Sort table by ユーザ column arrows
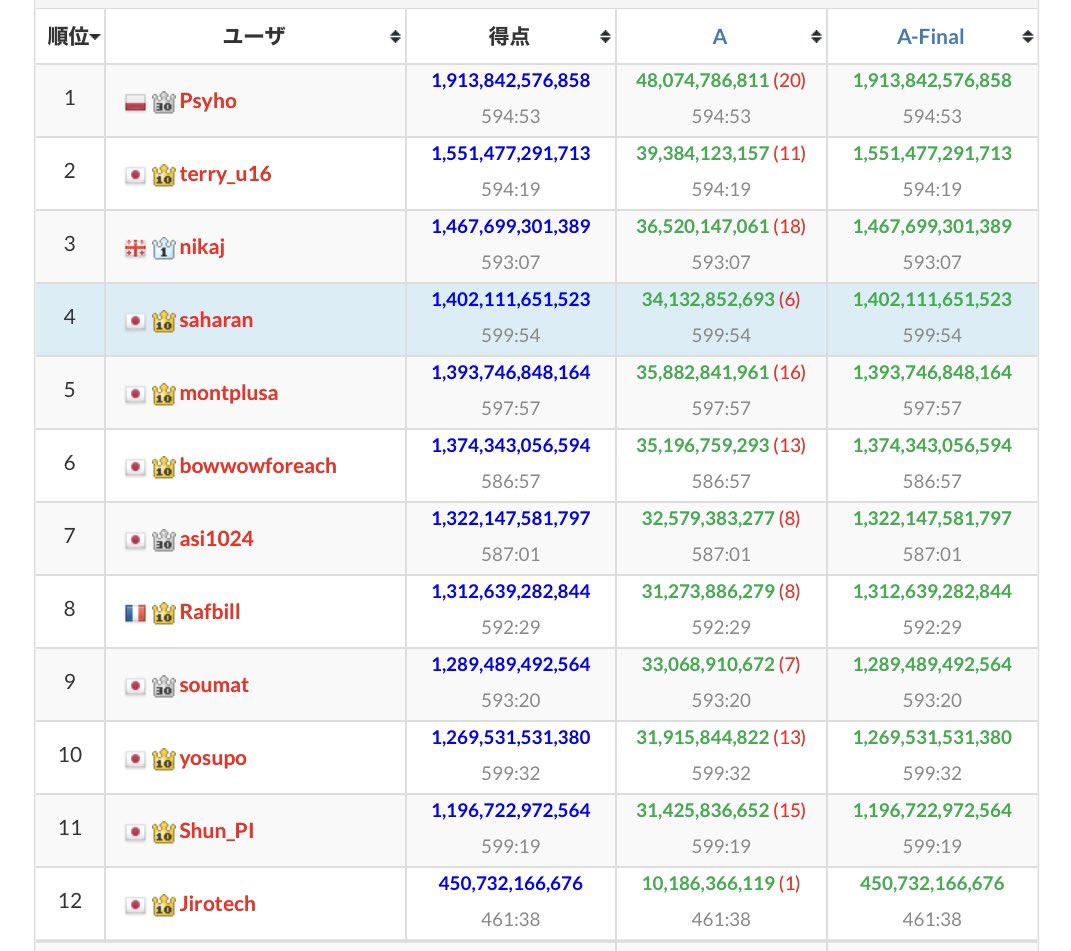Image resolution: width=1071 pixels, height=951 pixels. (395, 37)
